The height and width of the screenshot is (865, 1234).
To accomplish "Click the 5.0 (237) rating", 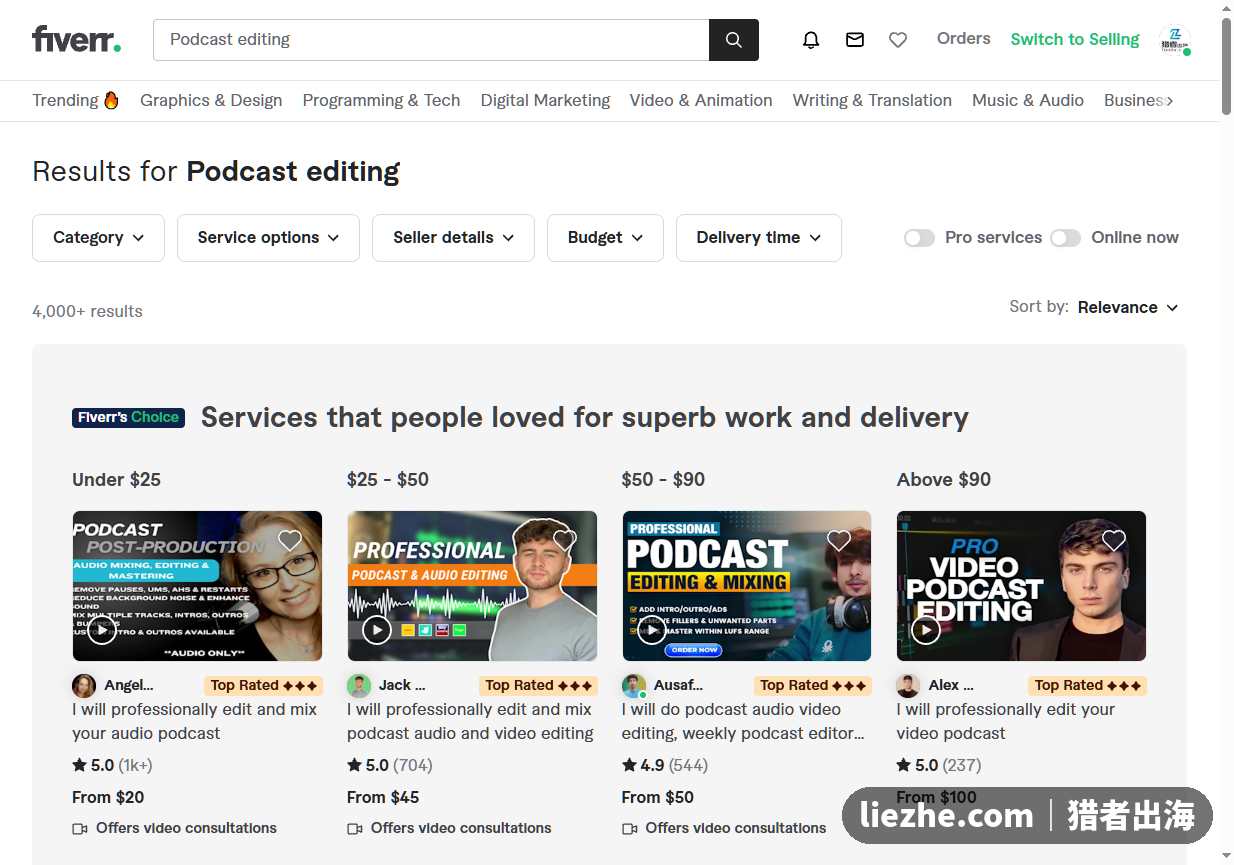I will (x=939, y=766).
